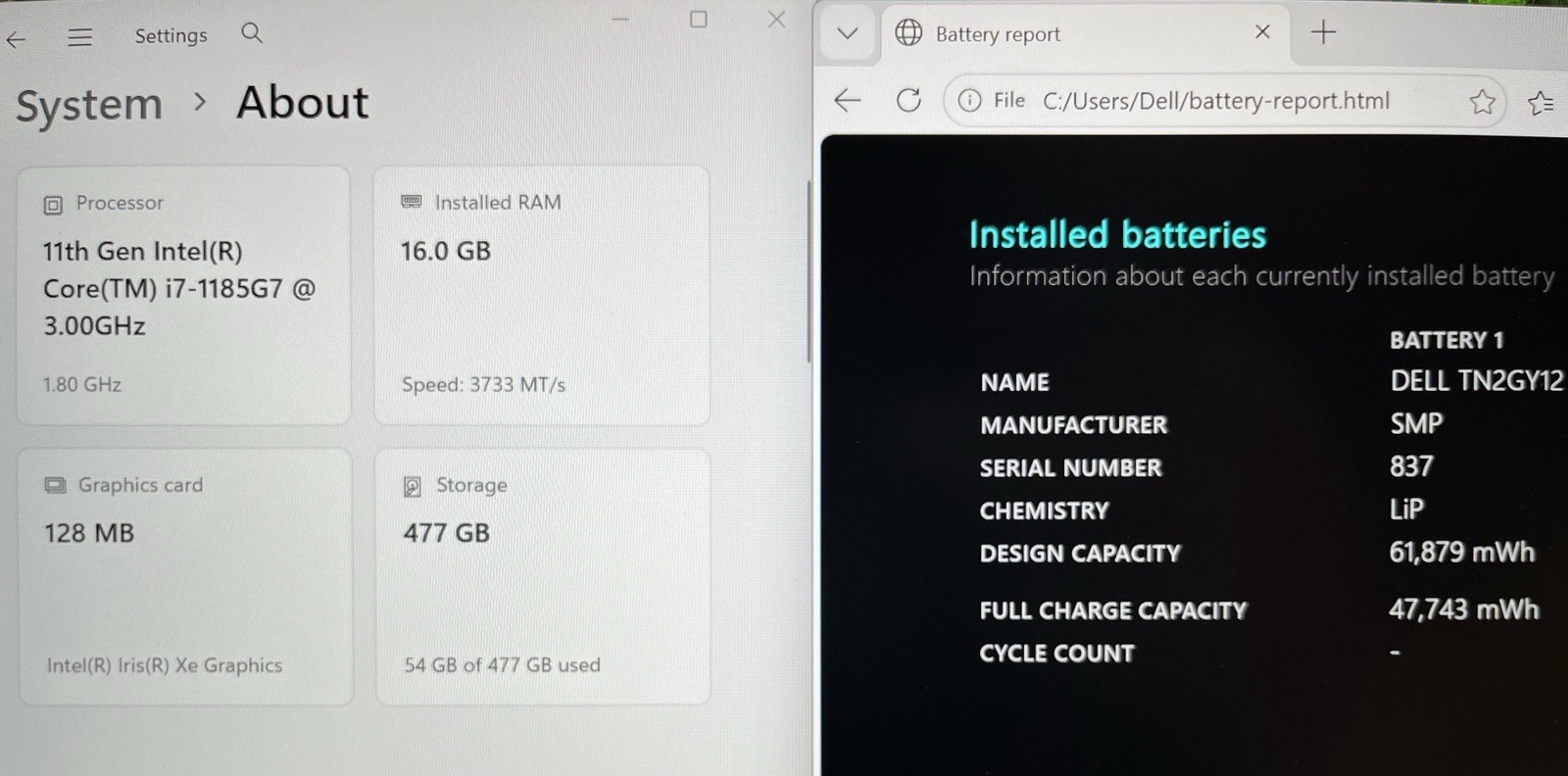This screenshot has height=776, width=1568.
Task: Click the Graphics card icon
Action: [56, 485]
